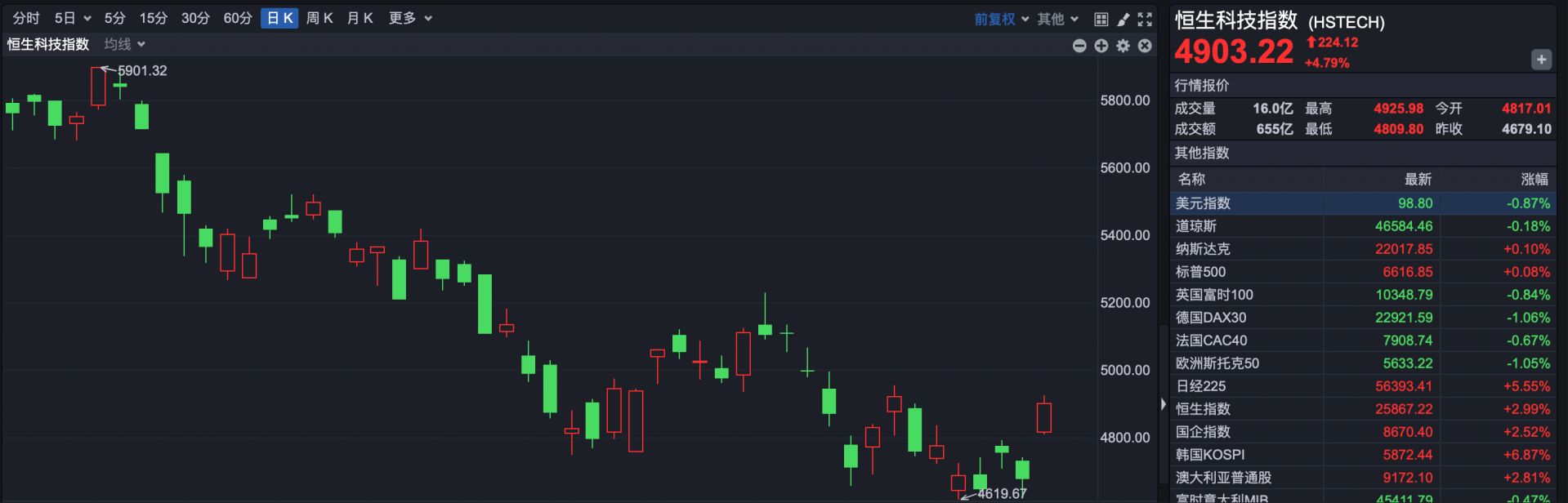Image resolution: width=1568 pixels, height=503 pixels.
Task: Zoom in the K-line chart with plus icon
Action: 1101,46
